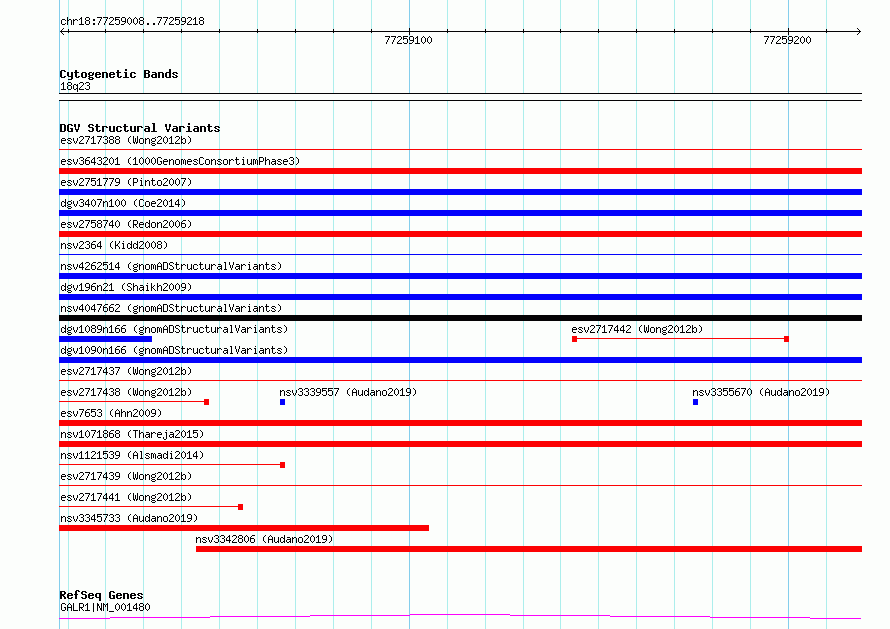The image size is (890, 629).
Task: Select the short blue dgv1089n166 bar
Action: tap(106, 339)
